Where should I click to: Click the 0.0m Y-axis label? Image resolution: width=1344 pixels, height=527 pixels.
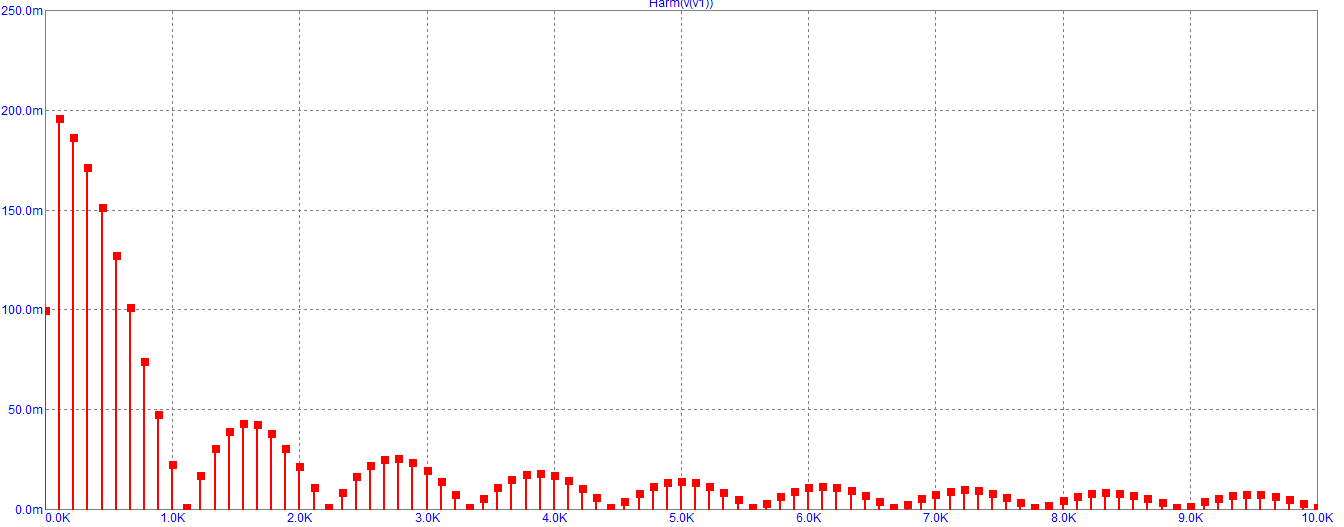27,510
